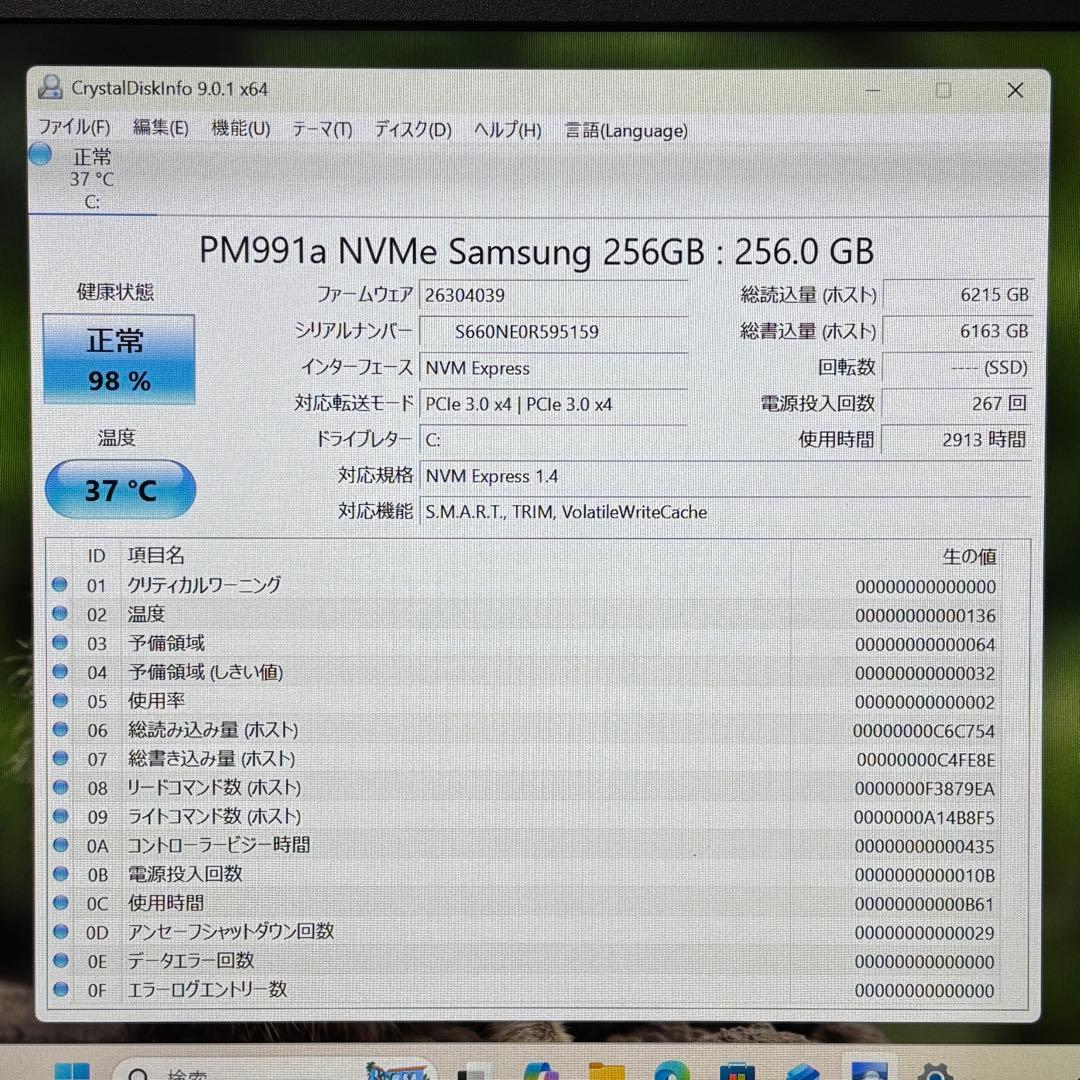Image resolution: width=1080 pixels, height=1080 pixels.
Task: Click the blue dot on the 温度 attribute row
Action: point(61,614)
